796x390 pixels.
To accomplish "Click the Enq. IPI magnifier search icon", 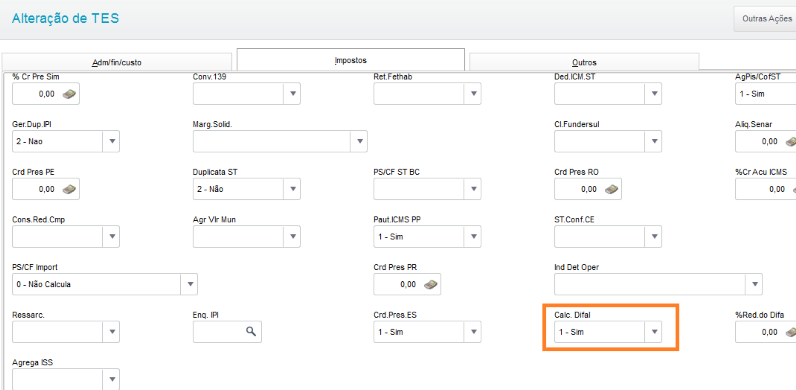I will [x=251, y=332].
